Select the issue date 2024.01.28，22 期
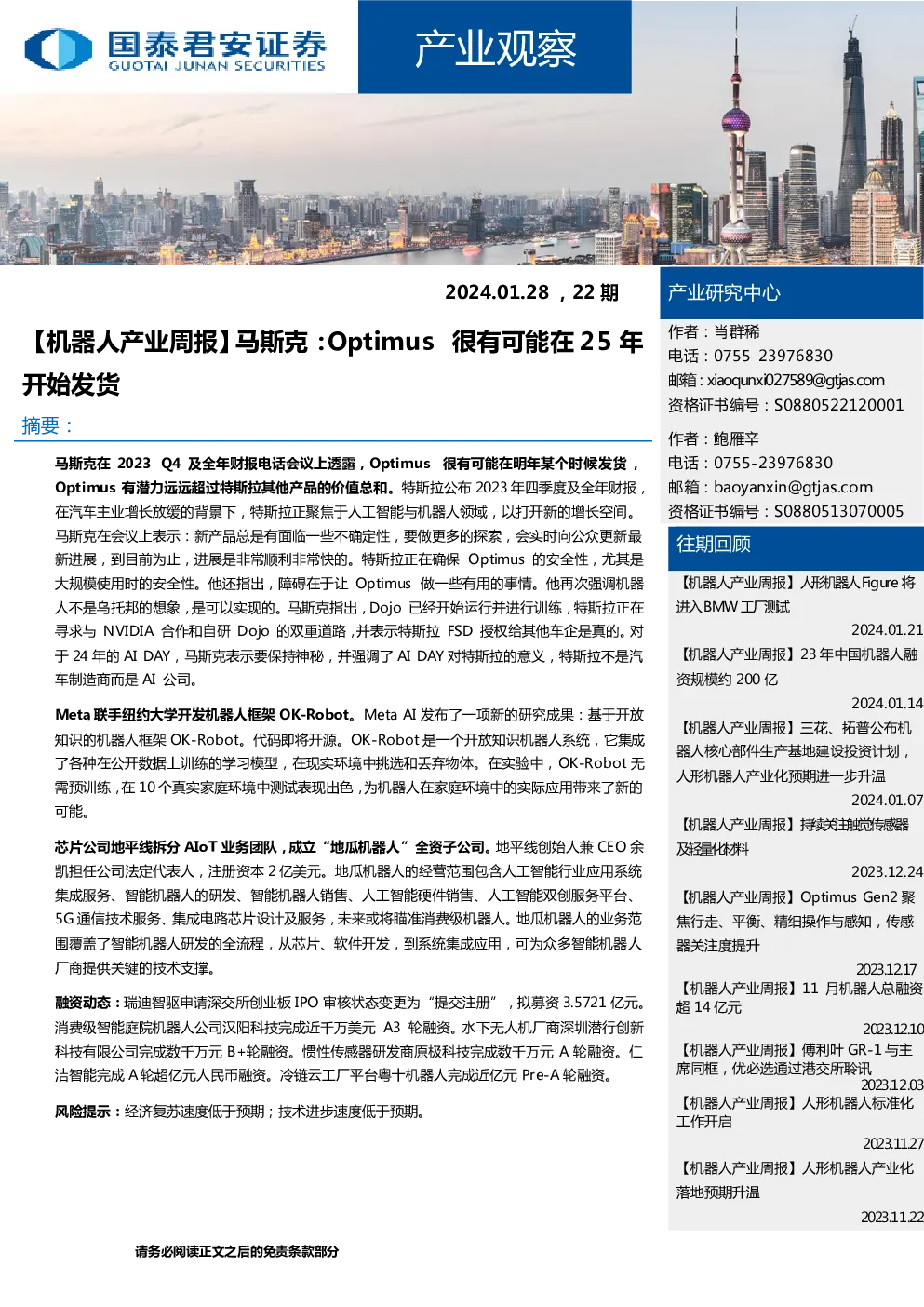The height and width of the screenshot is (1307, 924). tap(531, 292)
